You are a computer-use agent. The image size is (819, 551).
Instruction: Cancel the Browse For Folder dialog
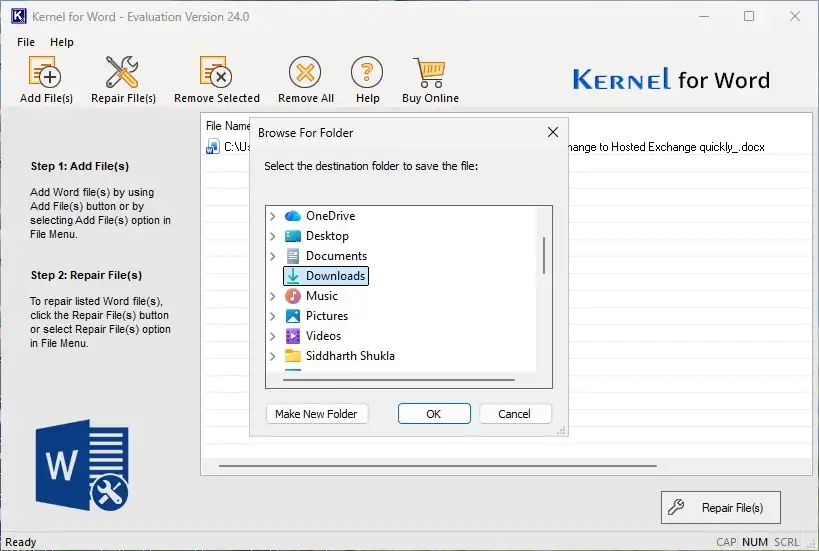point(514,414)
